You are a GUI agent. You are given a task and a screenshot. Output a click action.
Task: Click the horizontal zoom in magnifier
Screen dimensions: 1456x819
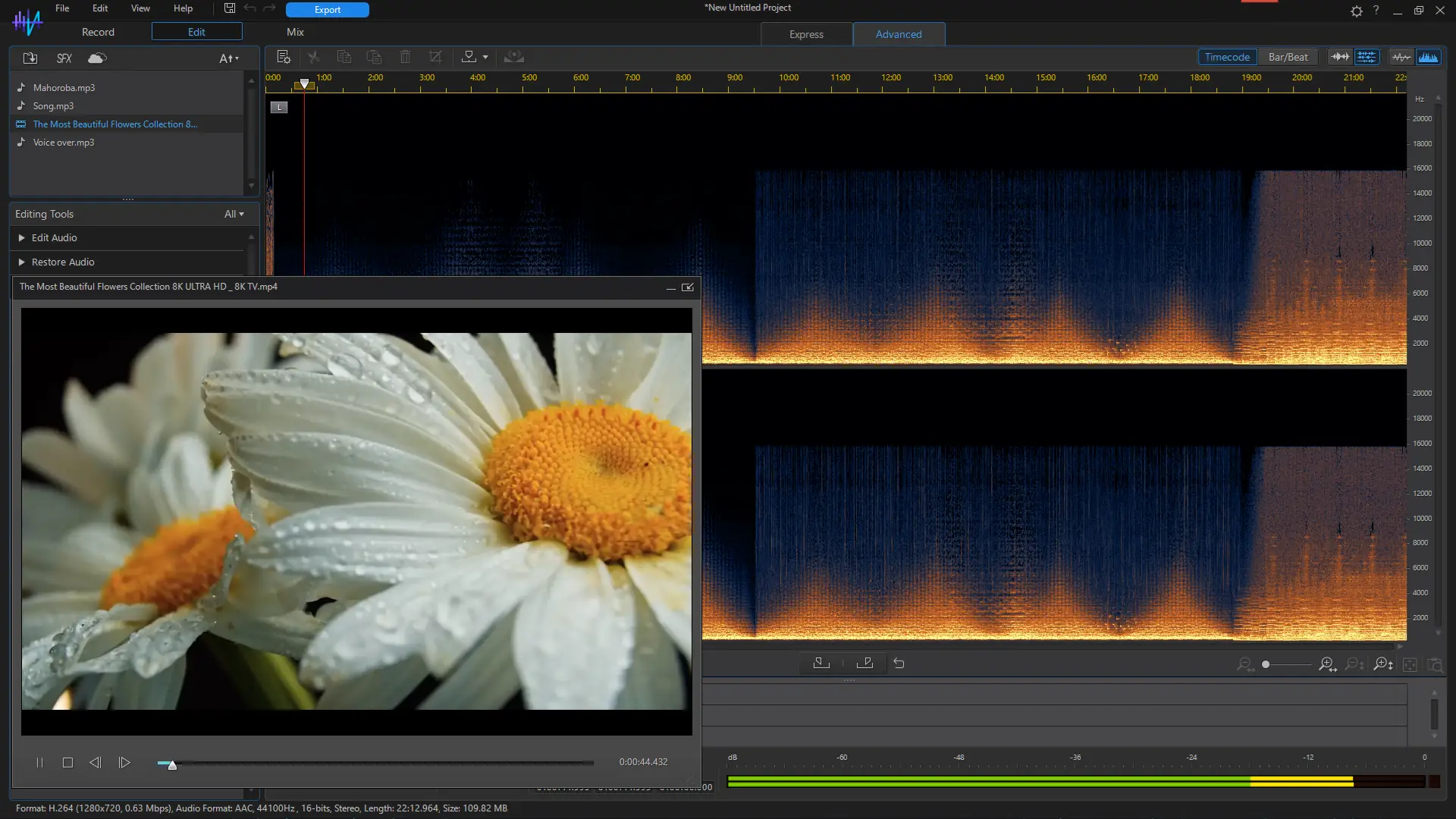pyautogui.click(x=1327, y=664)
